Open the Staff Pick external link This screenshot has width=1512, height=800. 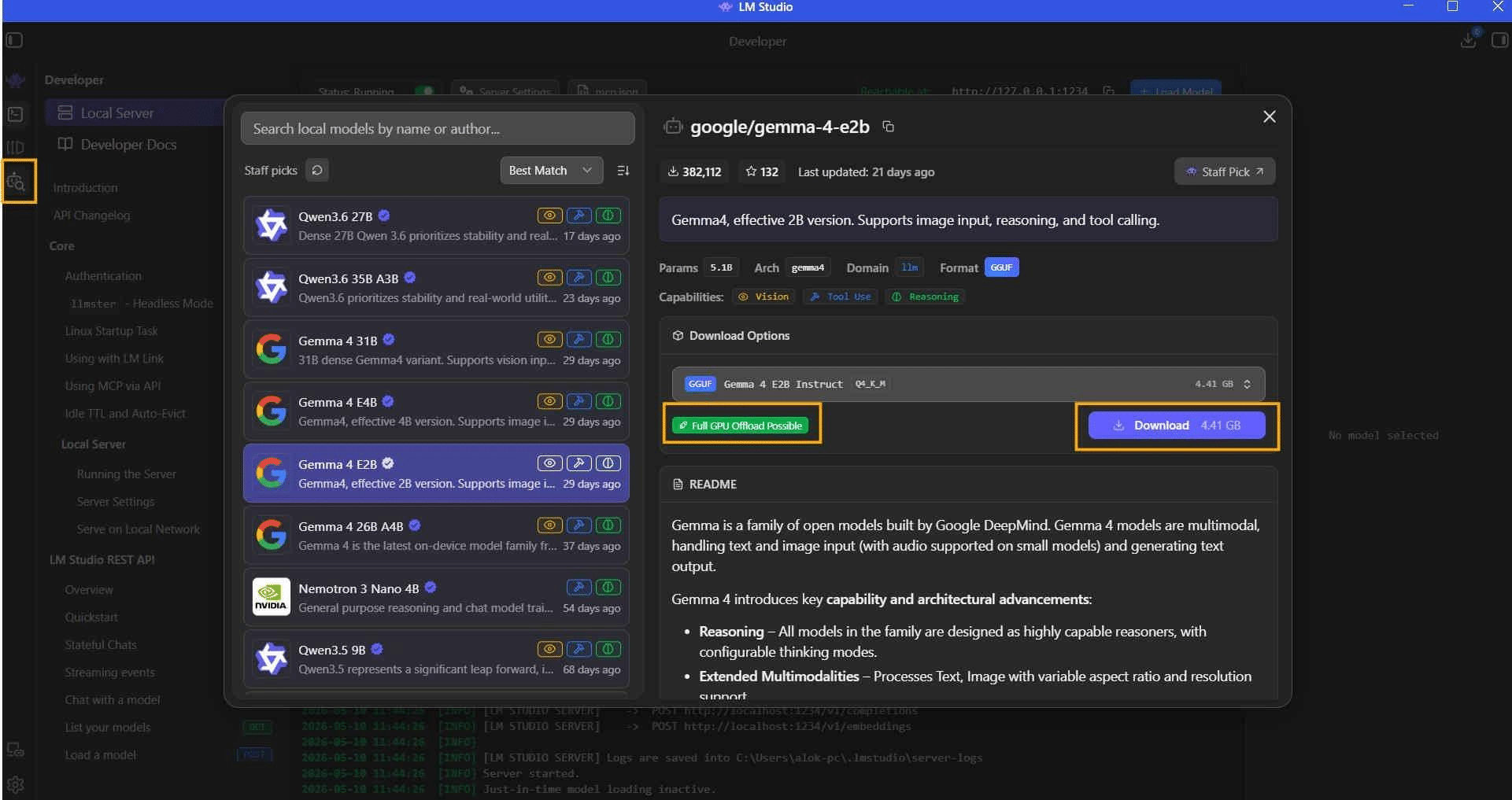coord(1225,171)
